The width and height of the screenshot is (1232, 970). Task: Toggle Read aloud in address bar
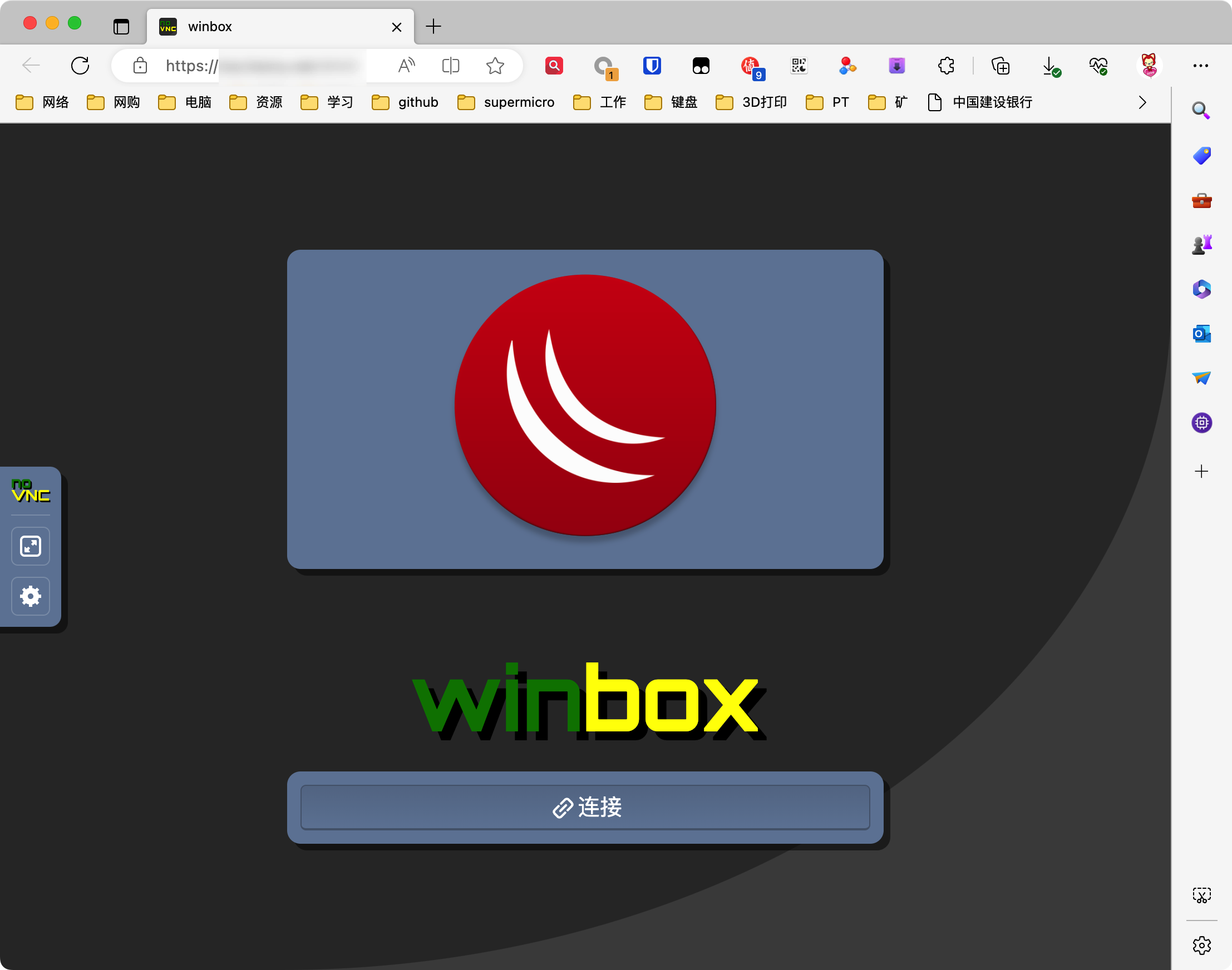click(x=406, y=66)
